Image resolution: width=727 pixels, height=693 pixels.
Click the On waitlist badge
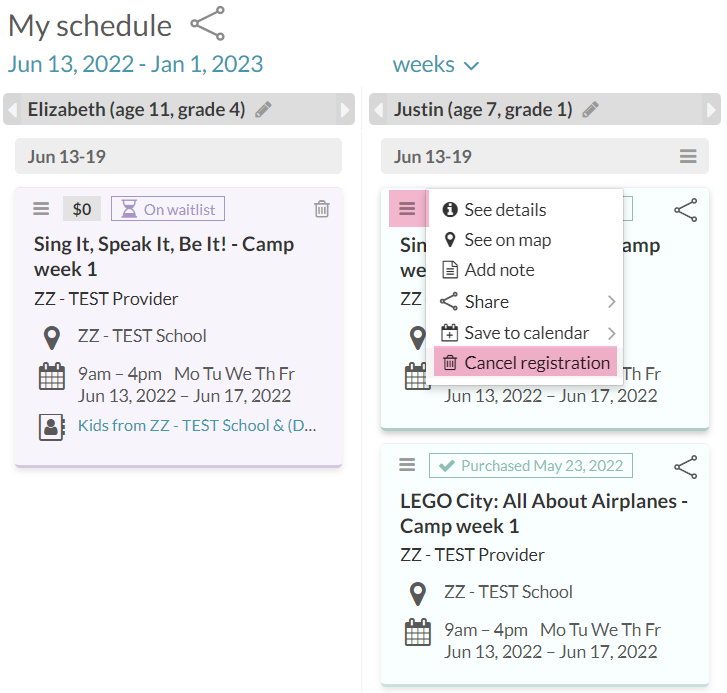tap(168, 209)
